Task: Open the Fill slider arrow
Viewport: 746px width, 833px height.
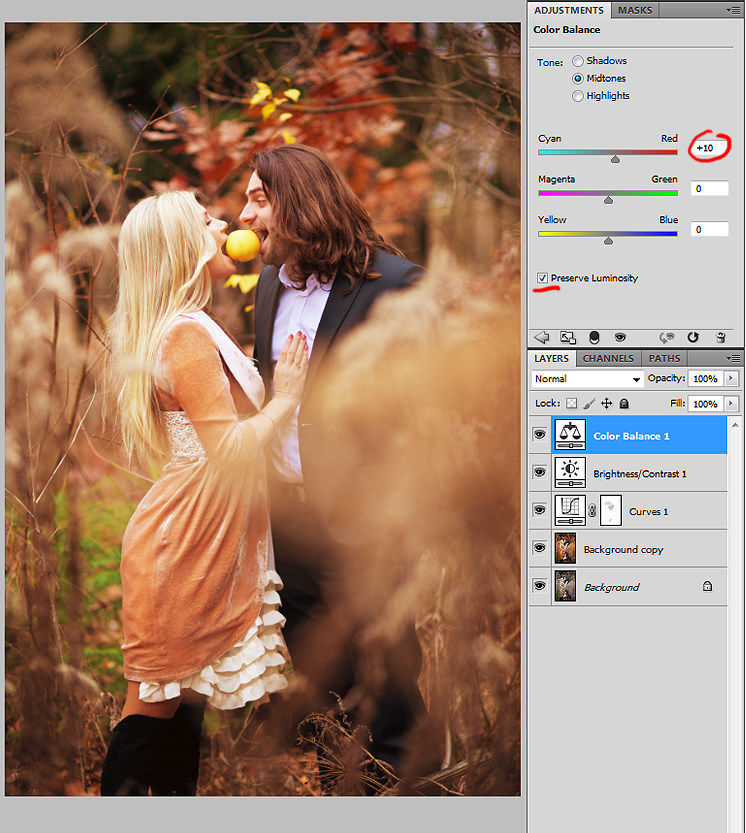Action: [x=731, y=404]
